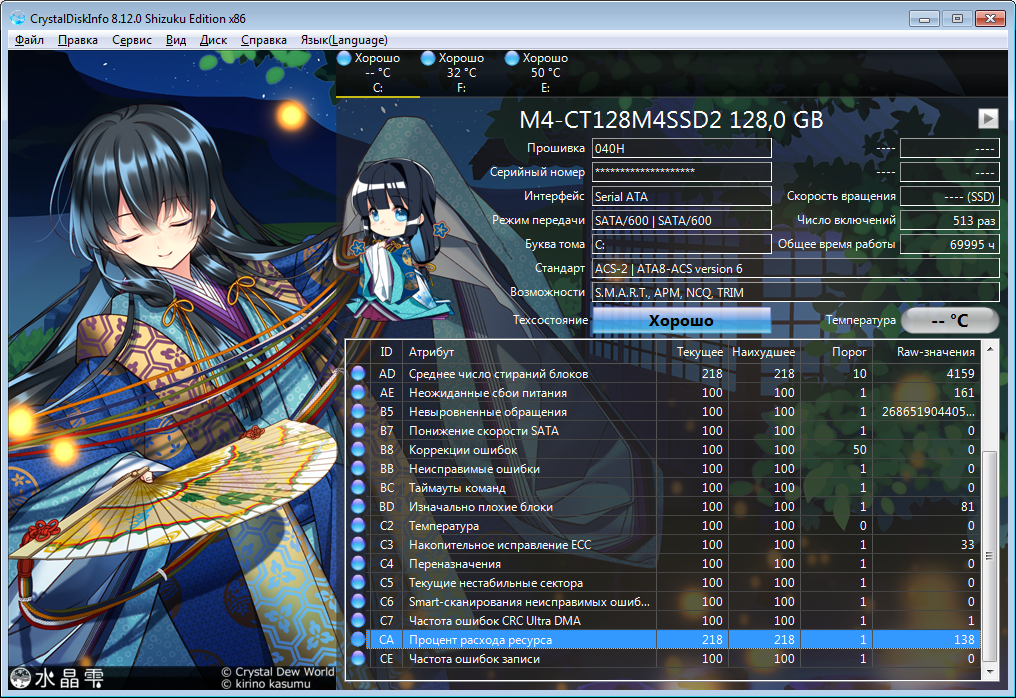Image resolution: width=1016 pixels, height=698 pixels.
Task: Select row 'Накопительное исправление ECC'
Action: click(664, 544)
